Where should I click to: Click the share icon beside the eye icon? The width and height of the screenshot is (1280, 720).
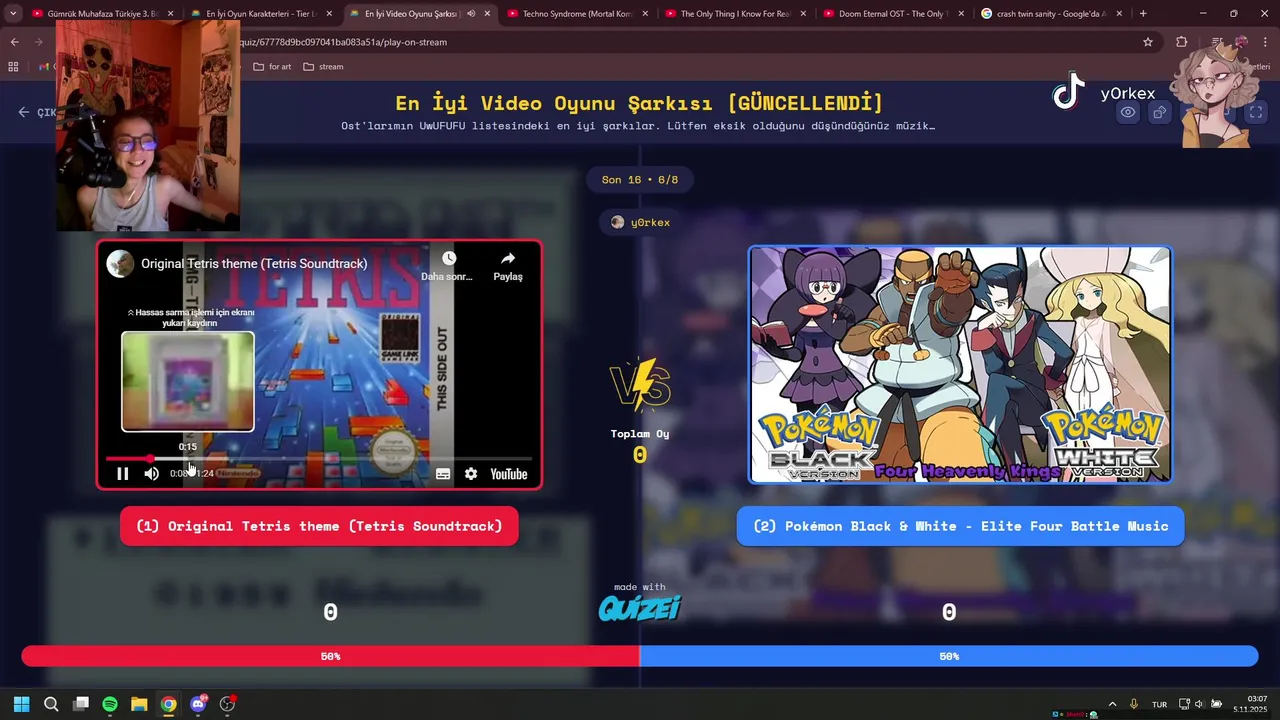coord(1159,112)
